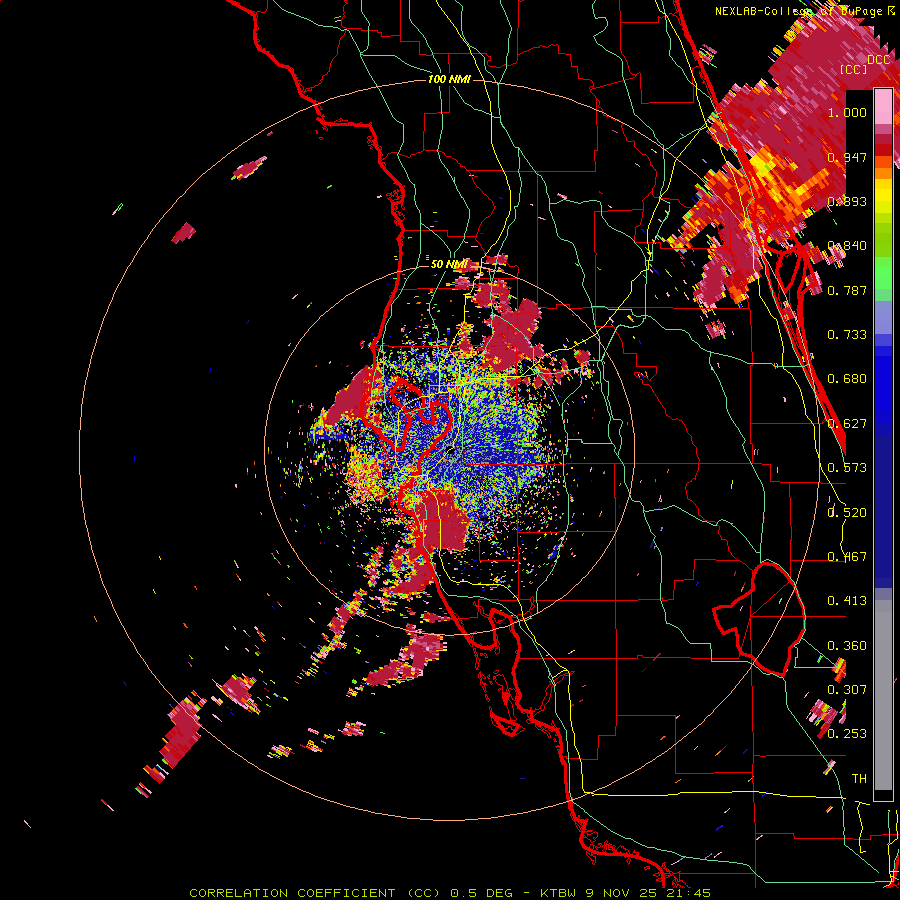Click the DCC [CC] legend title

point(864,64)
